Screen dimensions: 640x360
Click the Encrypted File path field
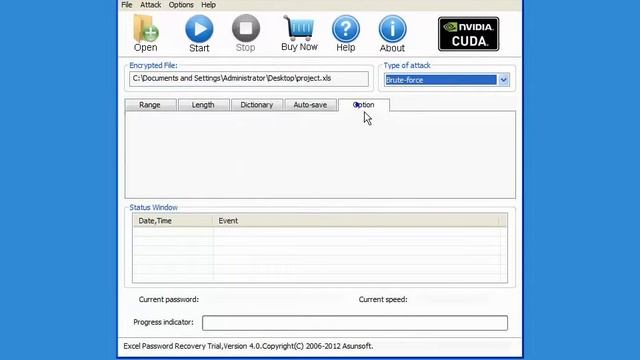coord(249,78)
